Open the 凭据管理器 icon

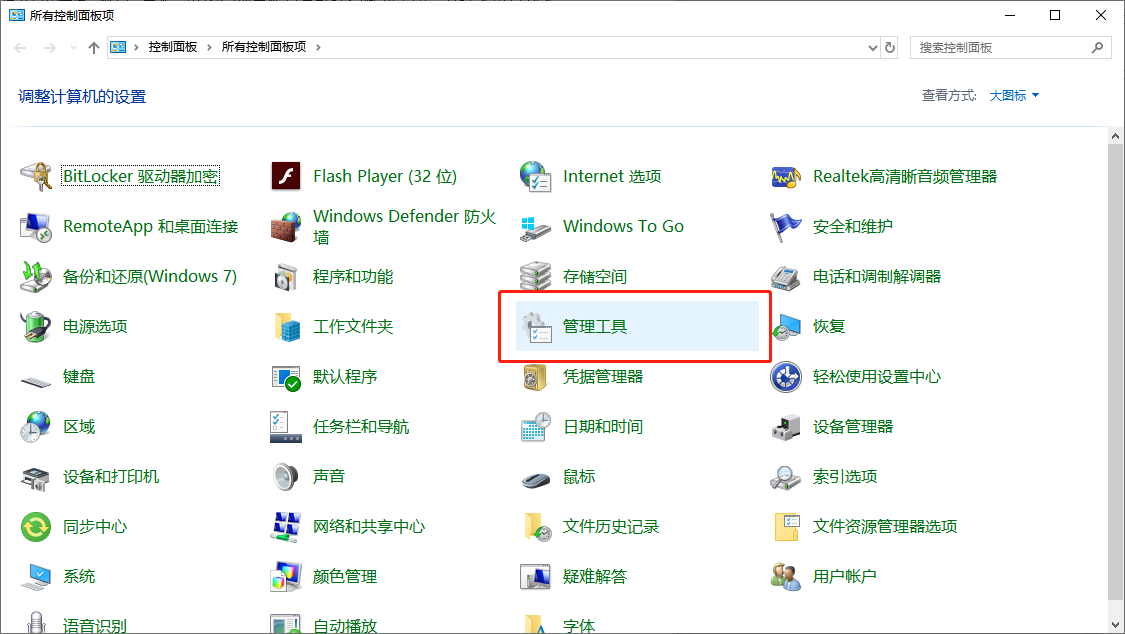point(536,377)
